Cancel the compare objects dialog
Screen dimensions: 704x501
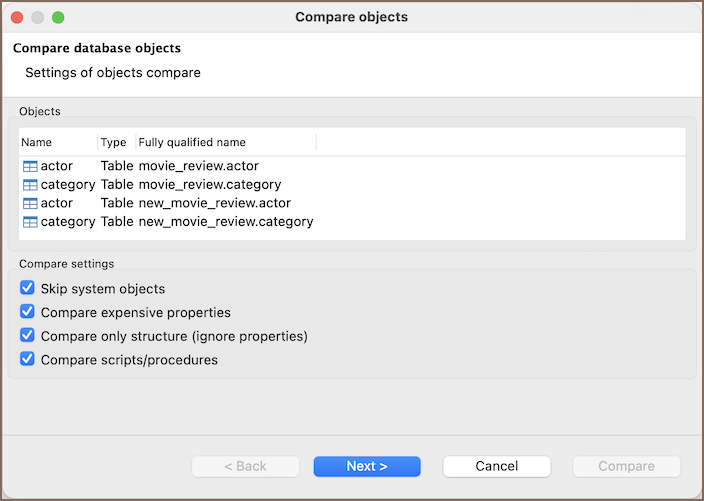click(496, 466)
